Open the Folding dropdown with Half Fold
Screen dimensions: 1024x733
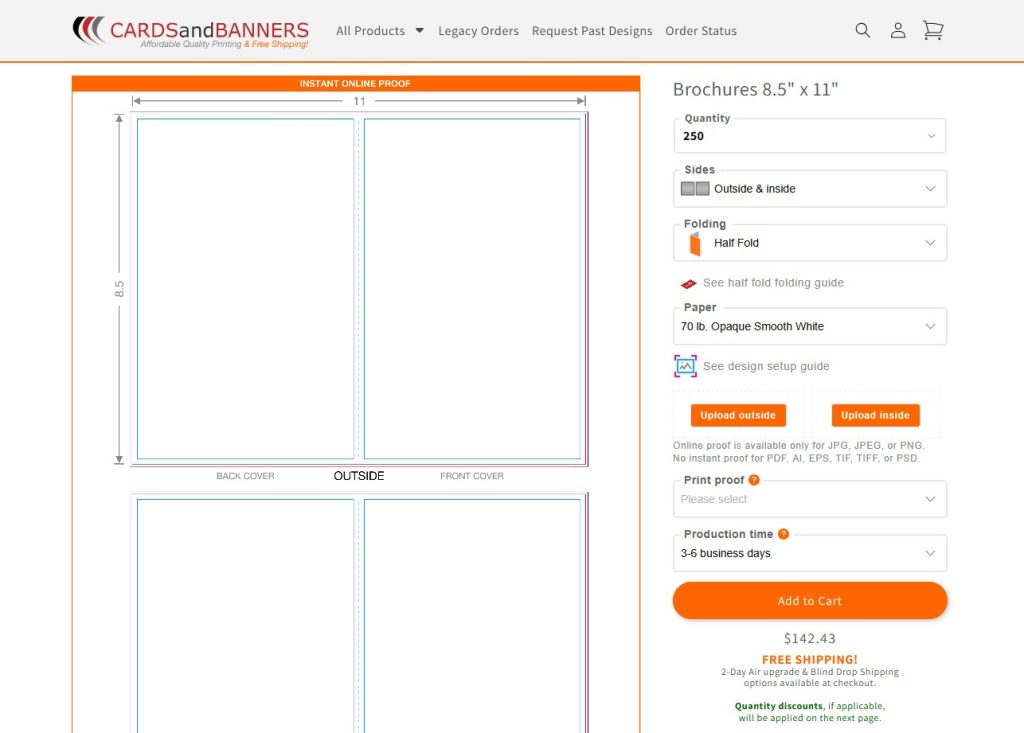point(810,243)
